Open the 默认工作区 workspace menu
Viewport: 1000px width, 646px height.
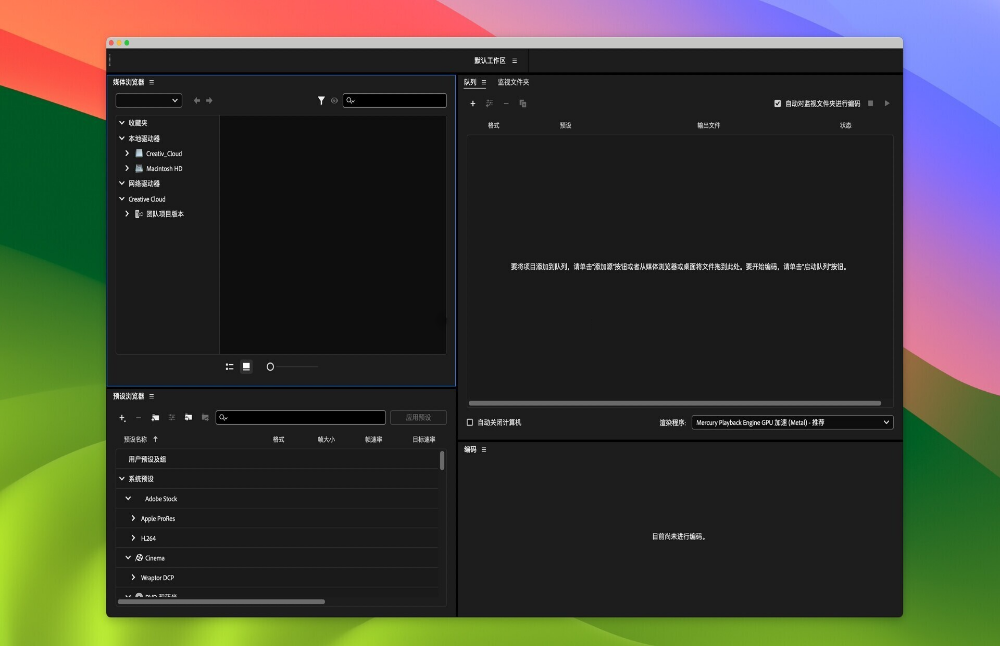tap(514, 61)
